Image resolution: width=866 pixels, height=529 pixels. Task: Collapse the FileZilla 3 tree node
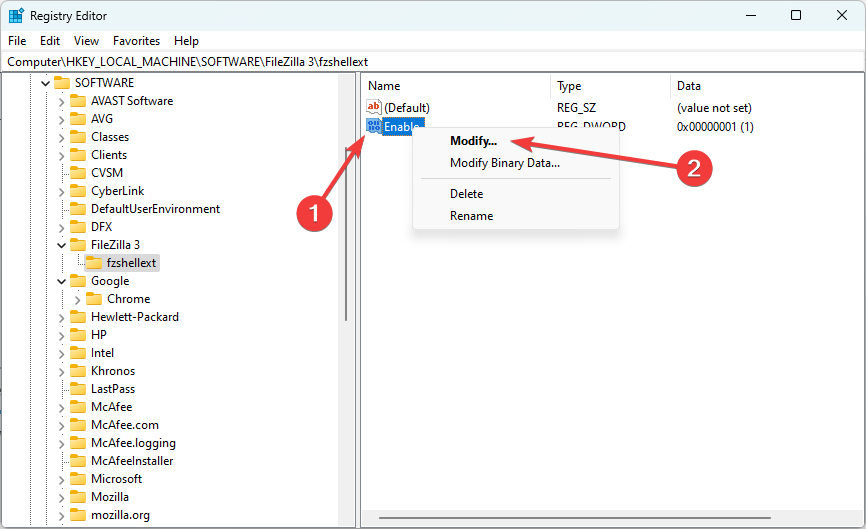[61, 245]
